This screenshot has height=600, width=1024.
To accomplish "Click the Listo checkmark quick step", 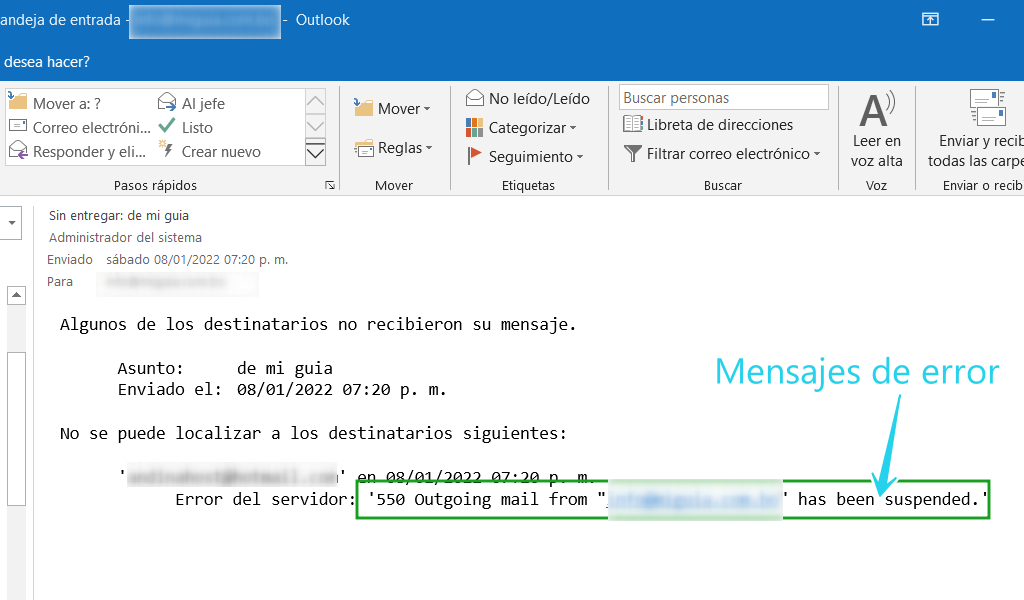I will click(186, 127).
